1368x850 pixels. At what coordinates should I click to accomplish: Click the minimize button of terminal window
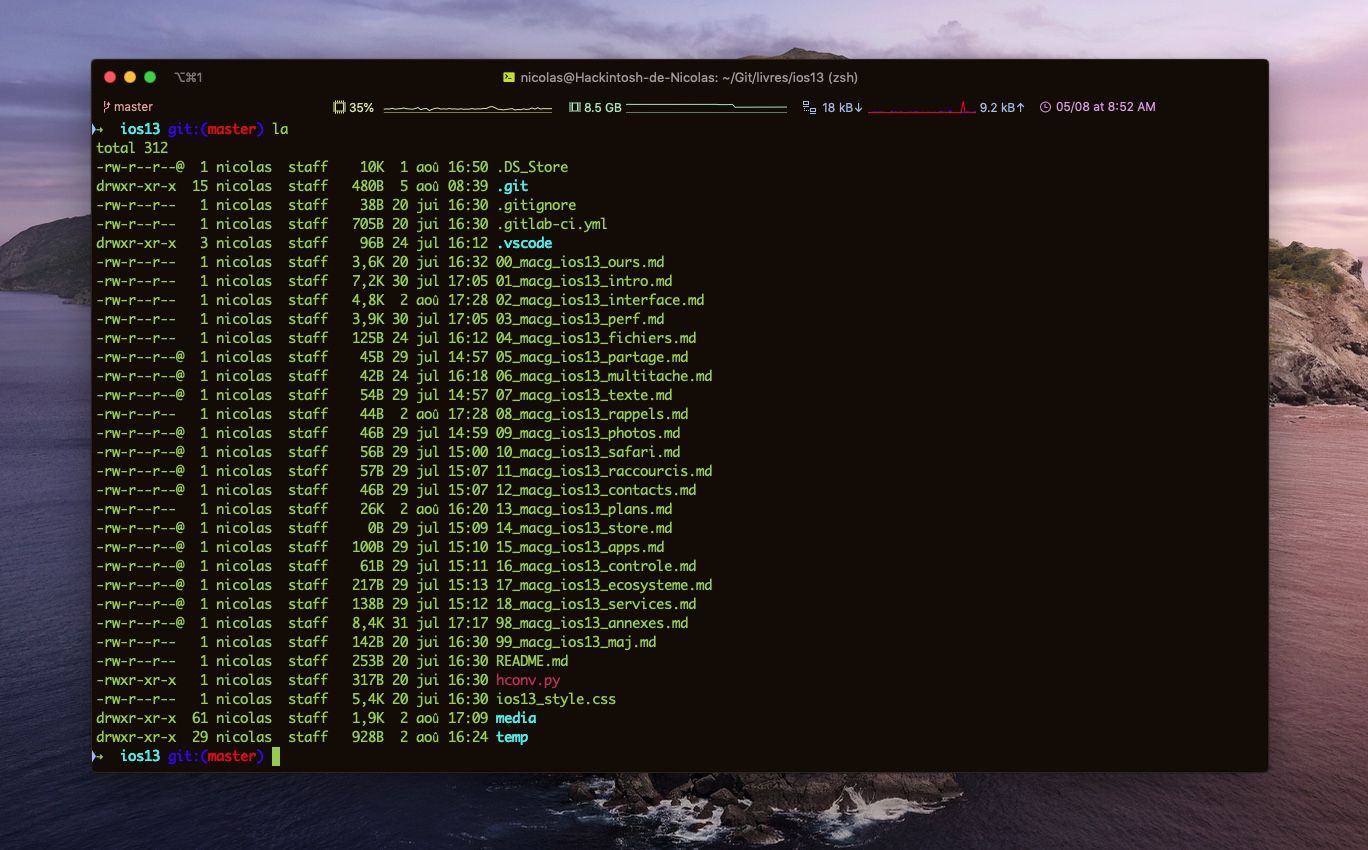130,77
